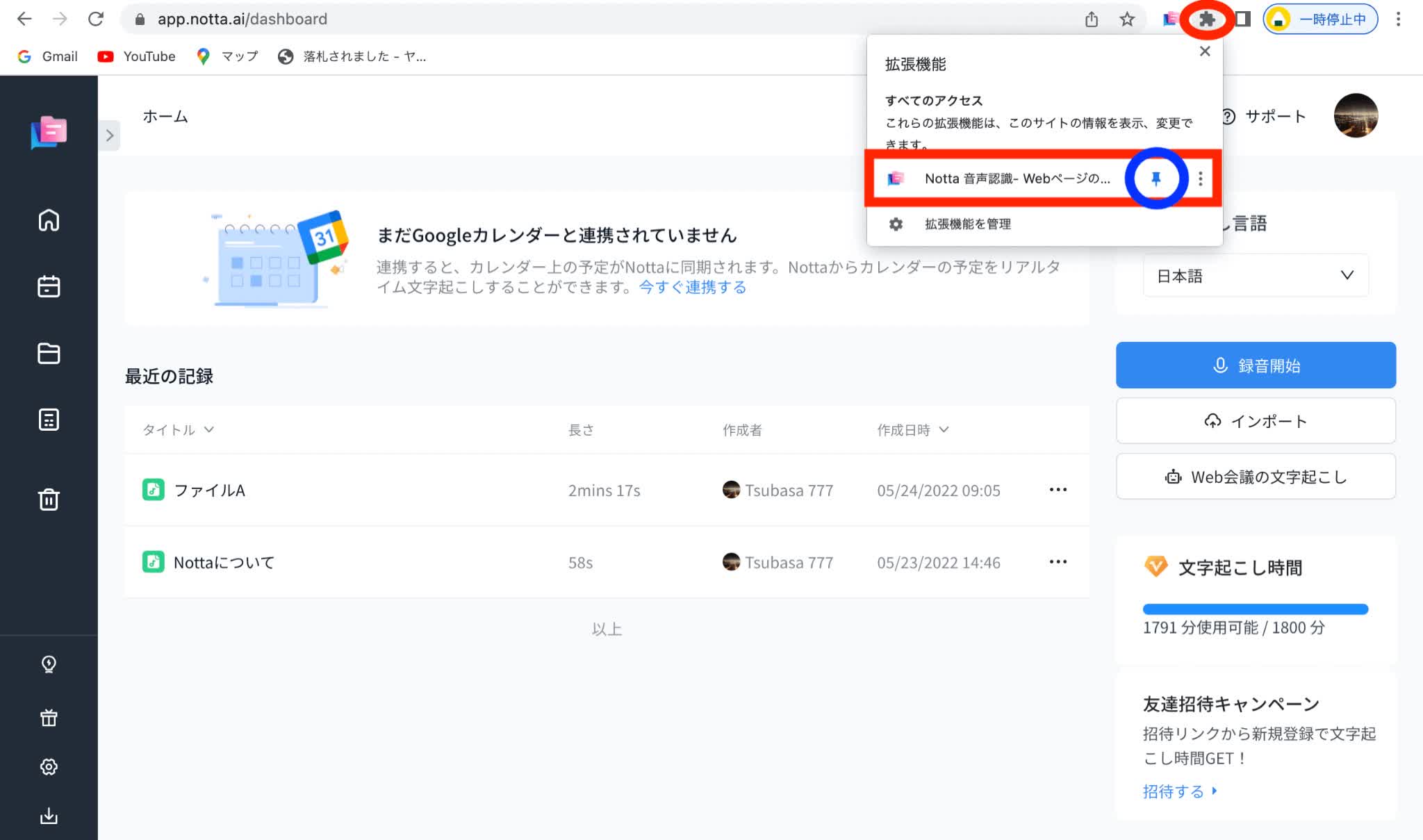Open the trash in sidebar
1423x840 pixels.
pyautogui.click(x=49, y=499)
